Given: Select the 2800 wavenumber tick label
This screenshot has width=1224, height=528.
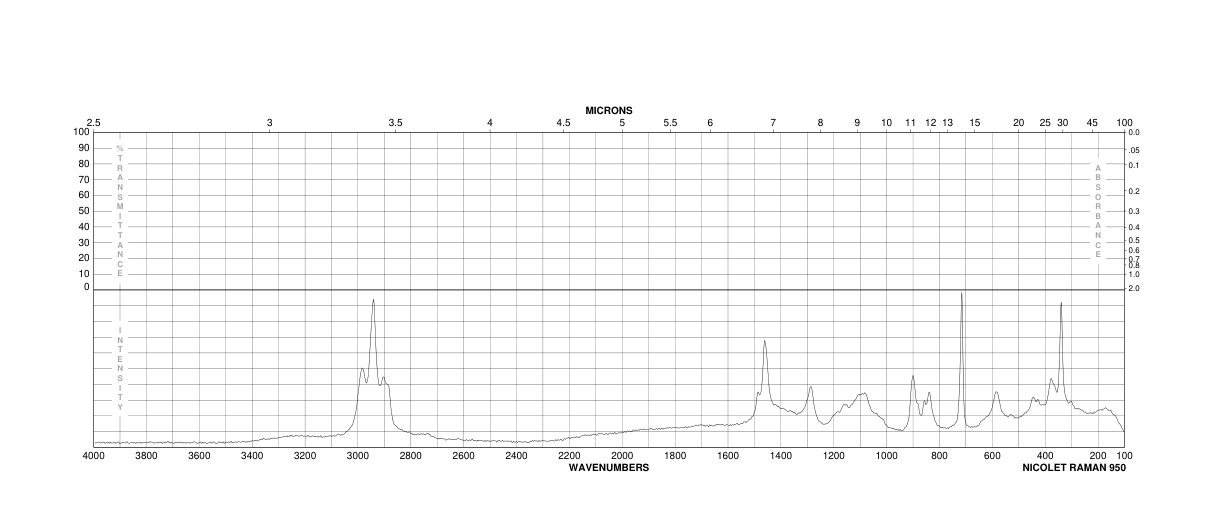Looking at the screenshot, I should (411, 456).
